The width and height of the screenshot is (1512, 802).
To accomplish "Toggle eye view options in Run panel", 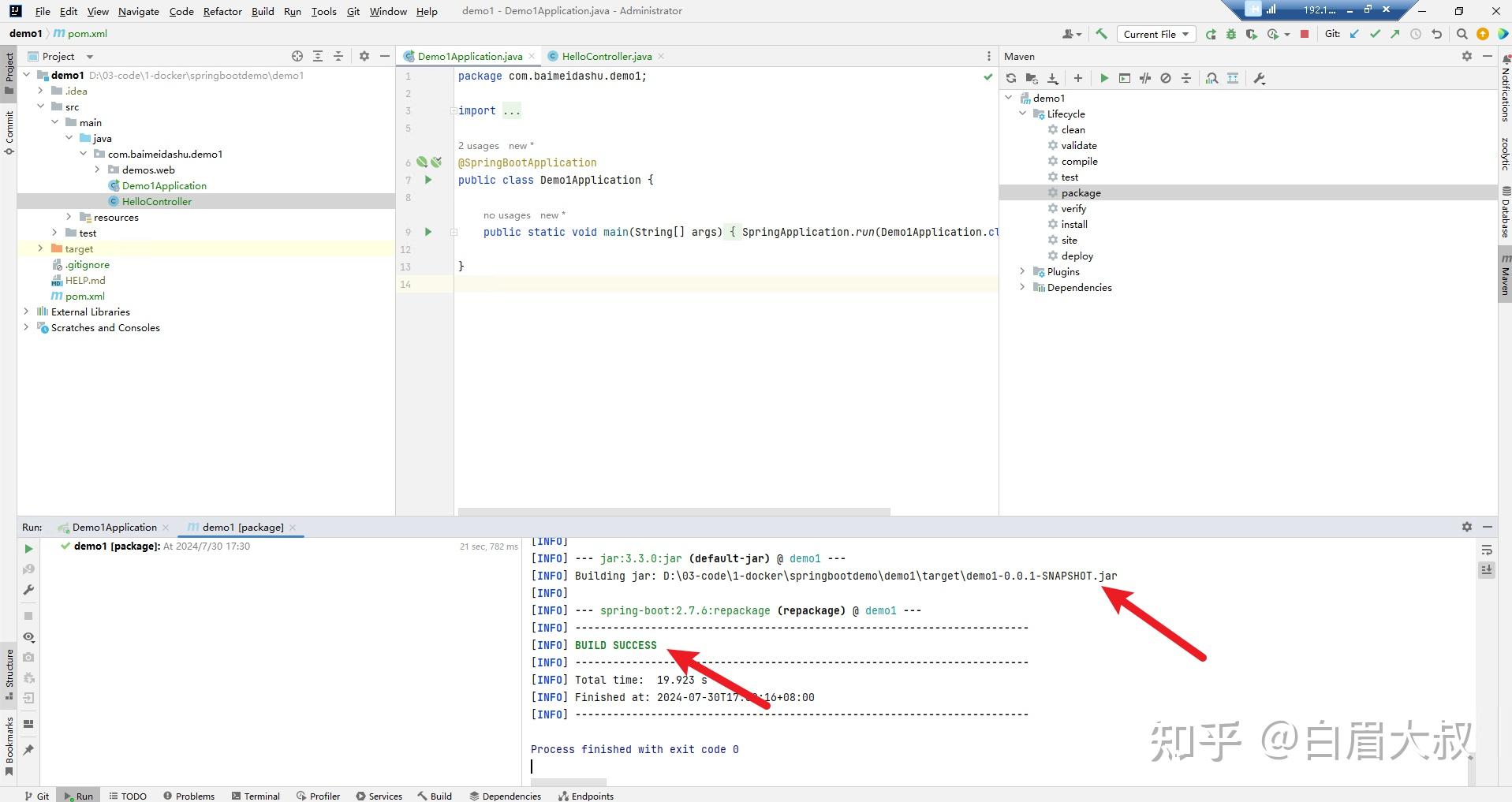I will [28, 637].
